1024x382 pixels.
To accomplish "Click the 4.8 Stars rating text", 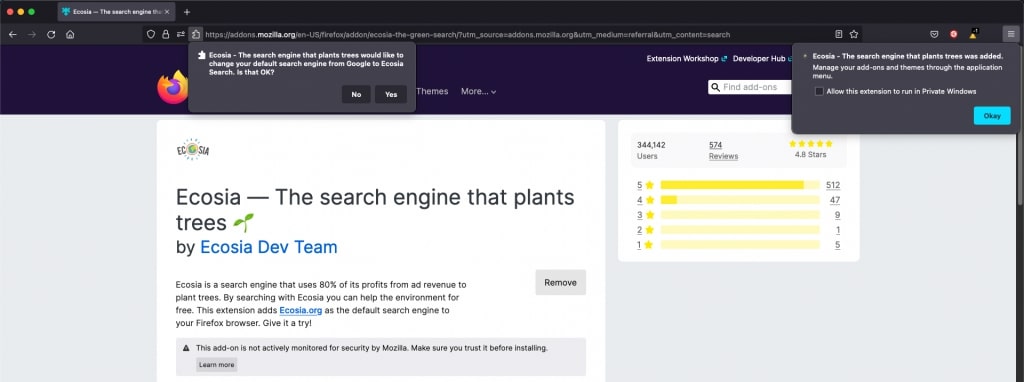I will click(810, 155).
